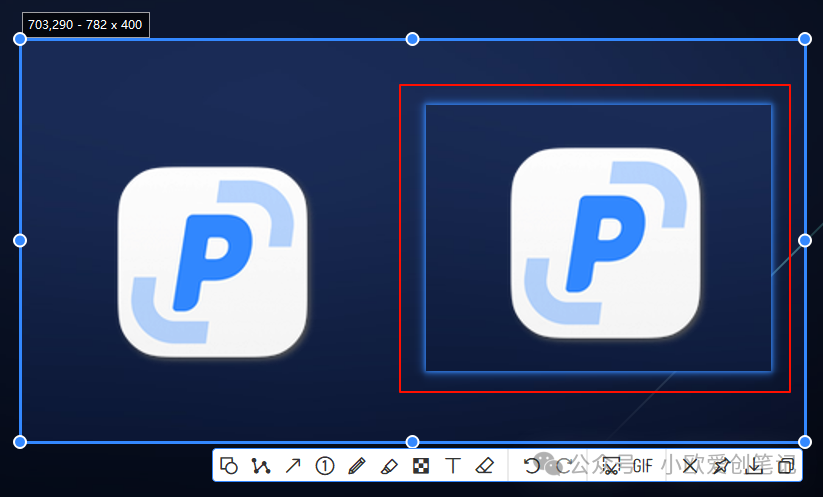
Task: Undo the last annotation
Action: point(532,466)
